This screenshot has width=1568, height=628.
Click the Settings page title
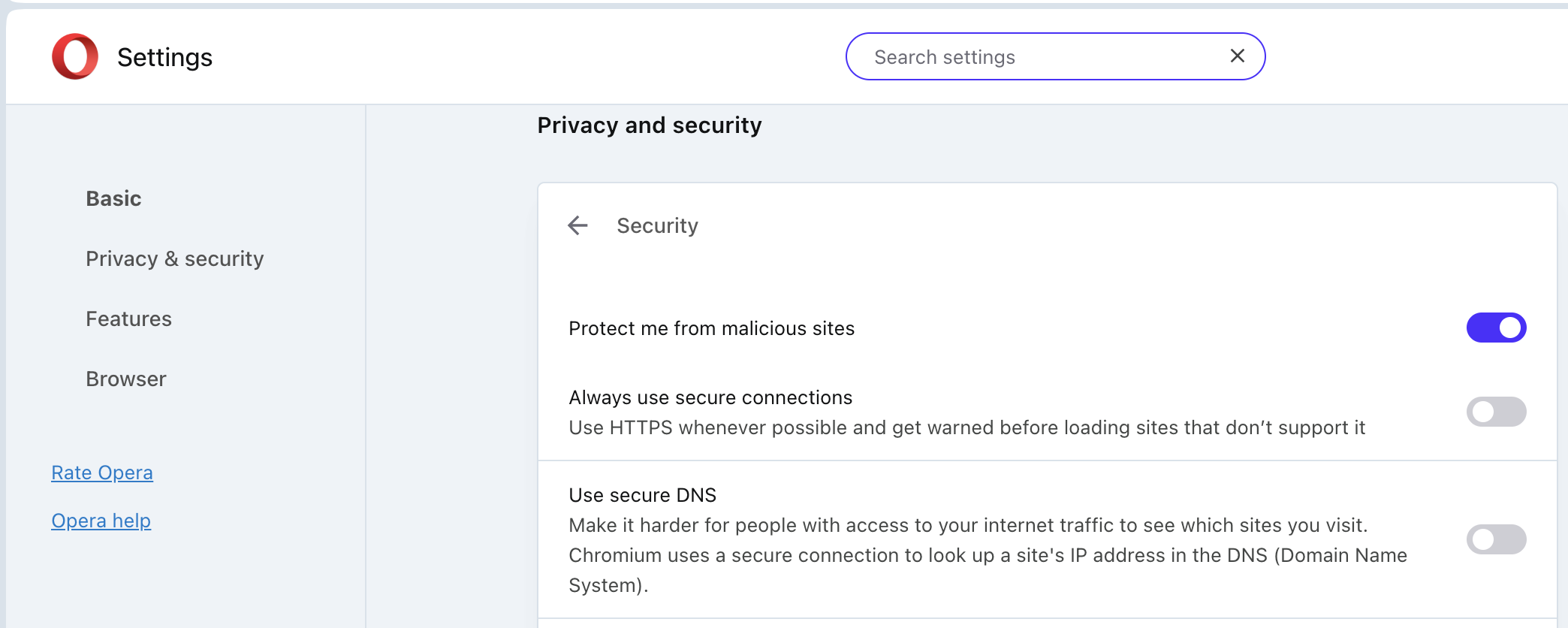(164, 57)
